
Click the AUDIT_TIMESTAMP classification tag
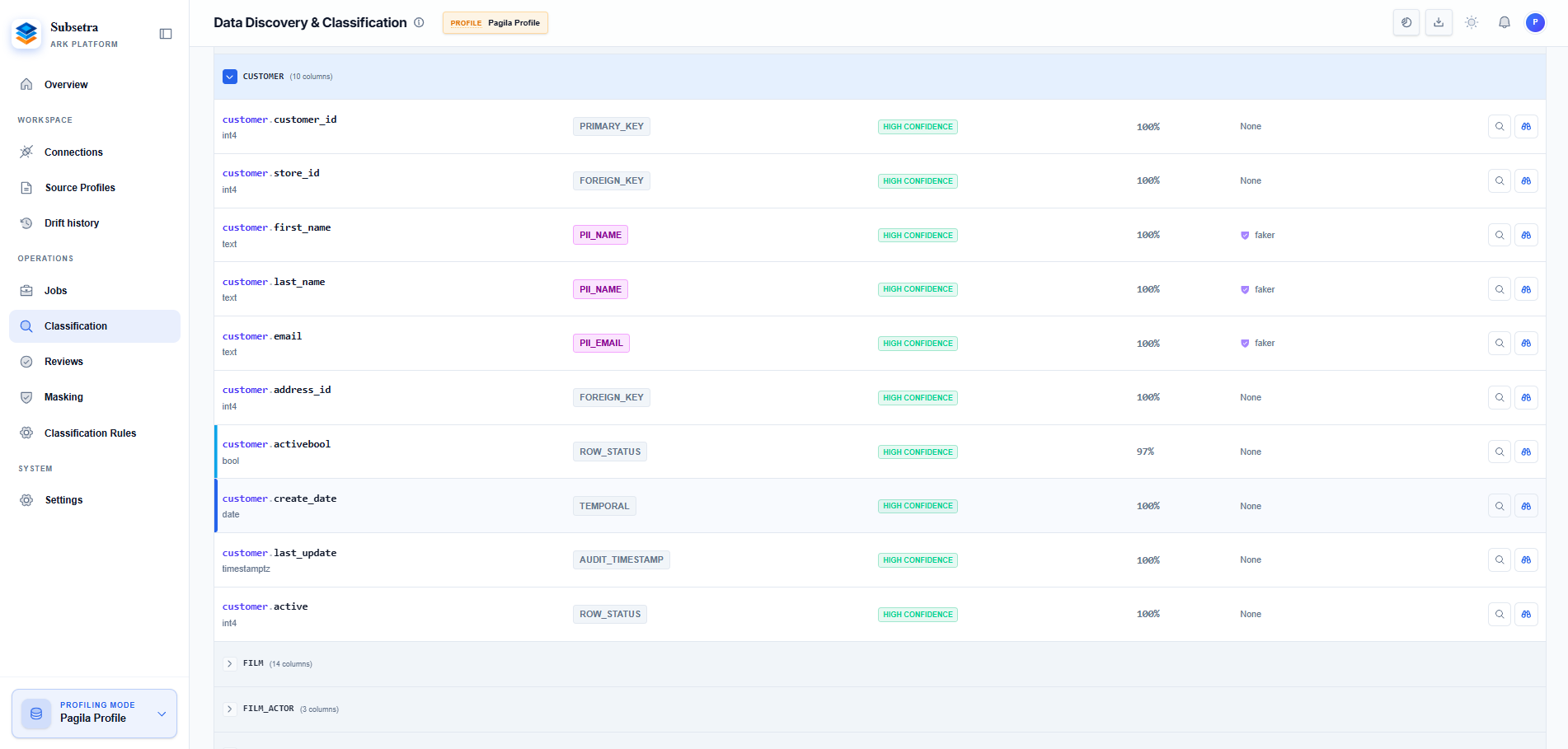pyautogui.click(x=622, y=559)
